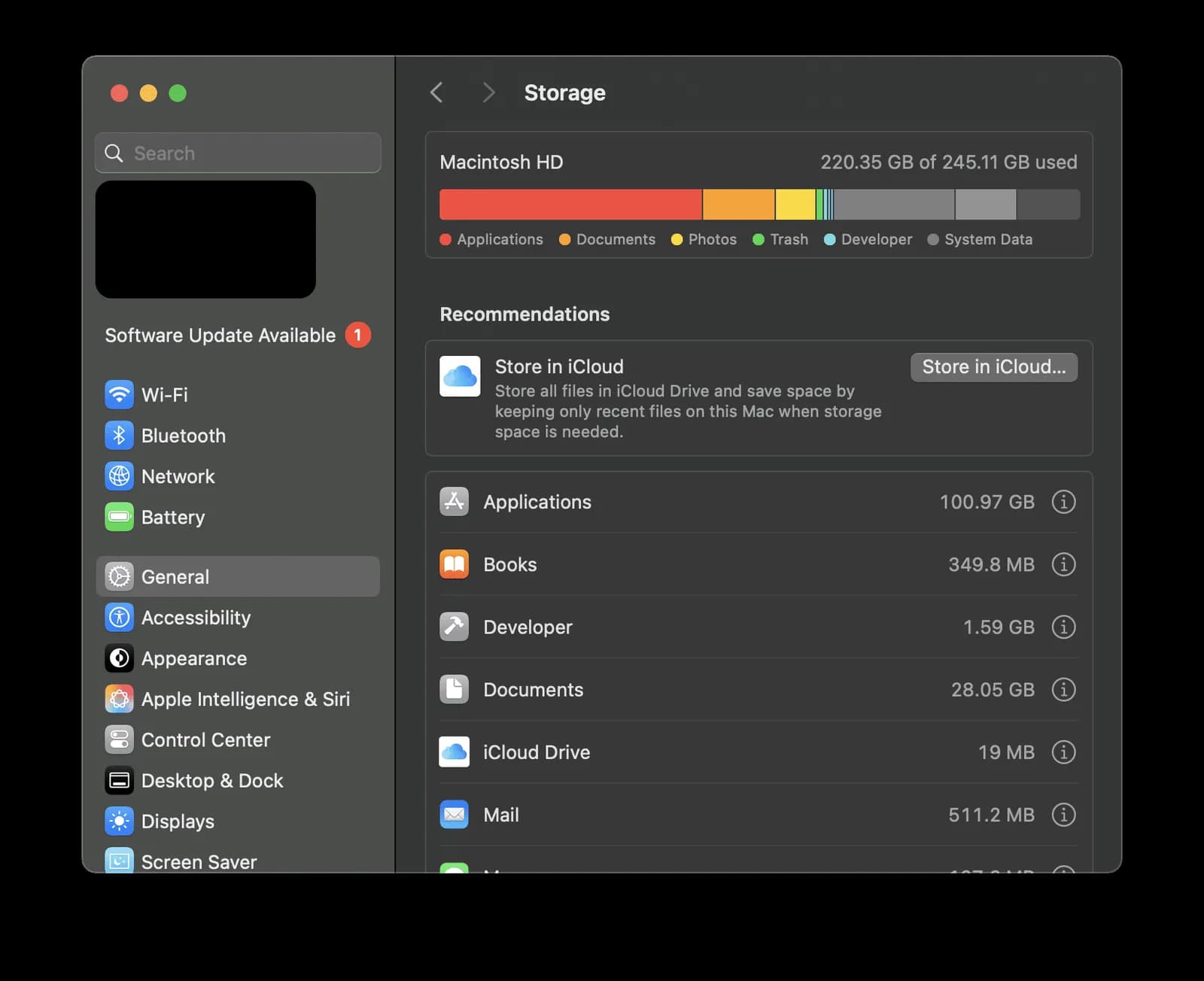Select the Developer row
Viewport: 1204px width, 981px height.
(x=759, y=627)
